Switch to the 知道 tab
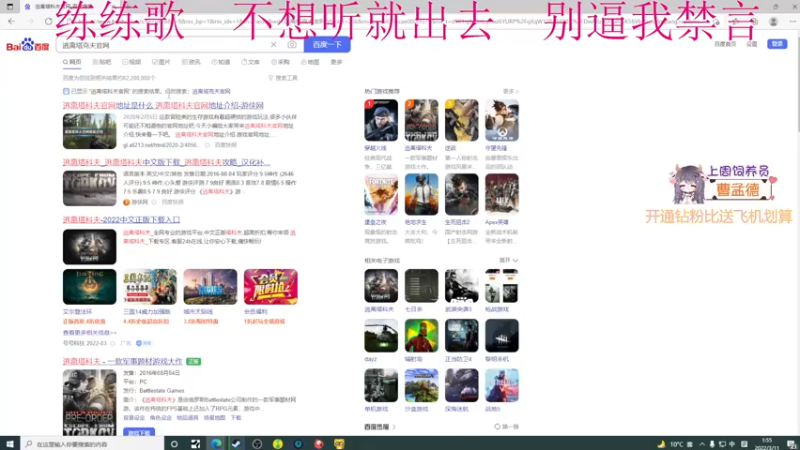The image size is (800, 450). coord(221,62)
